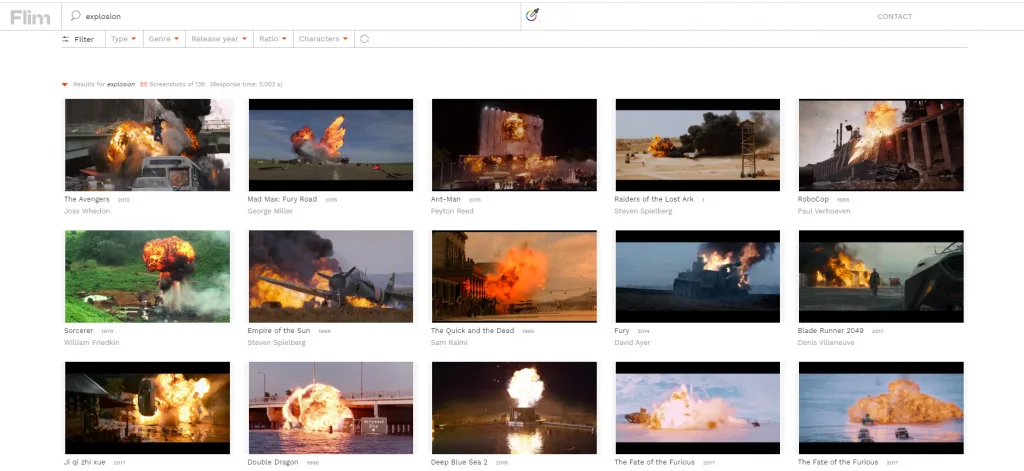Click director name William Friedkin
The image size is (1024, 471).
coord(91,343)
